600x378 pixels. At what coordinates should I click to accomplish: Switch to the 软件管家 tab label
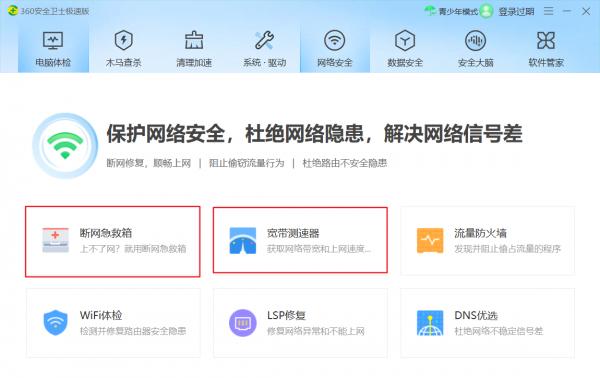(546, 62)
